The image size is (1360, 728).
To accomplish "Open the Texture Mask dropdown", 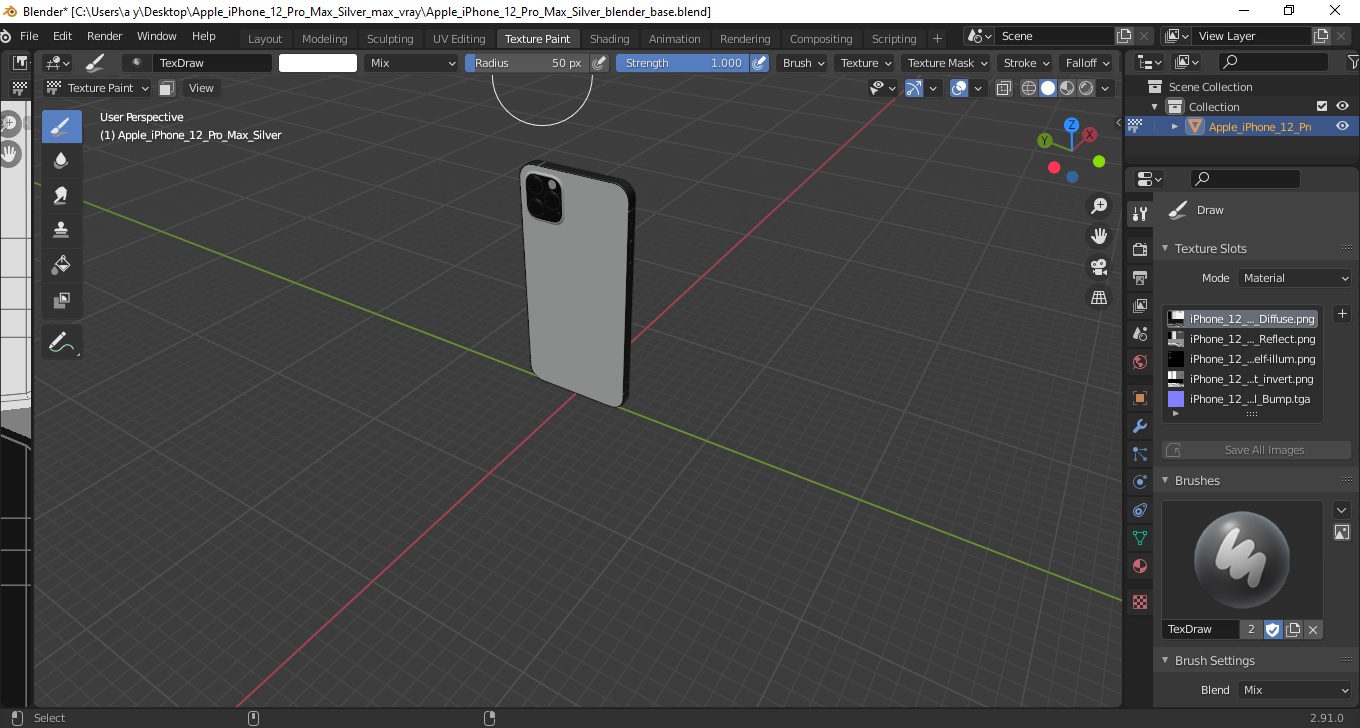I will [x=946, y=63].
